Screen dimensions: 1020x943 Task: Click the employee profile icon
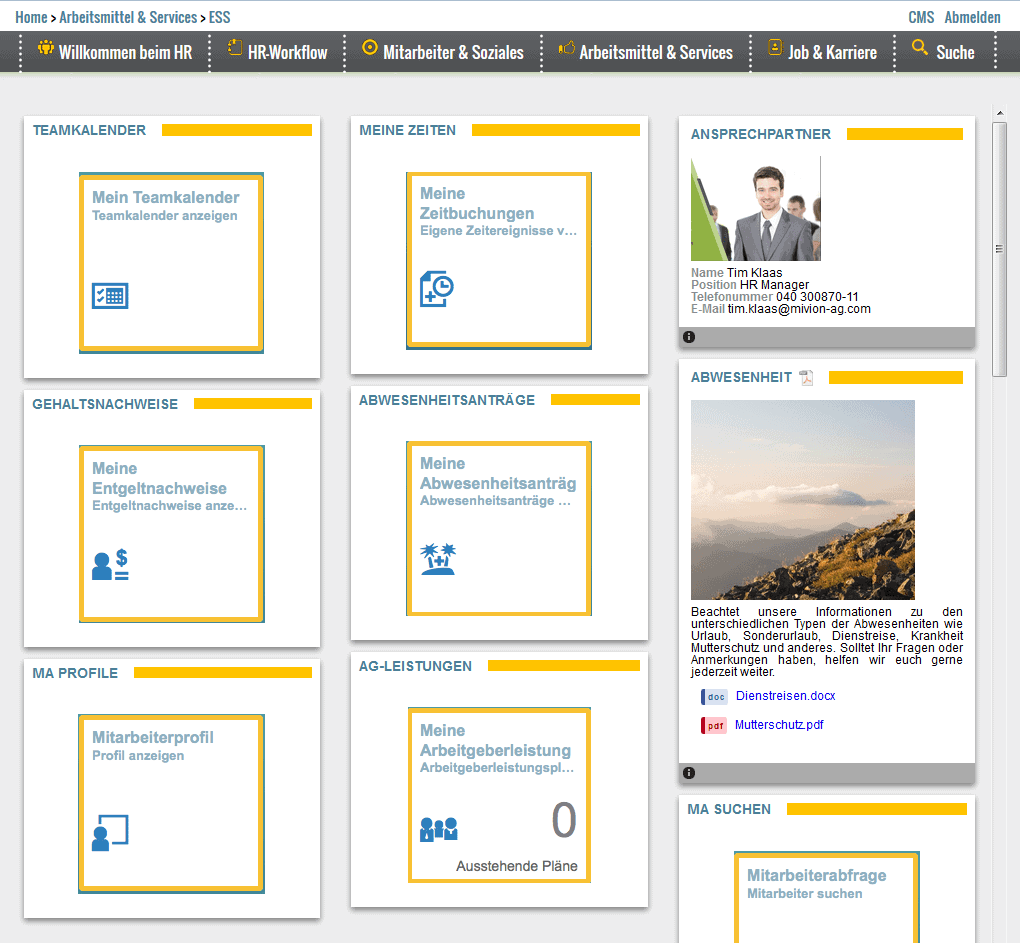(110, 832)
